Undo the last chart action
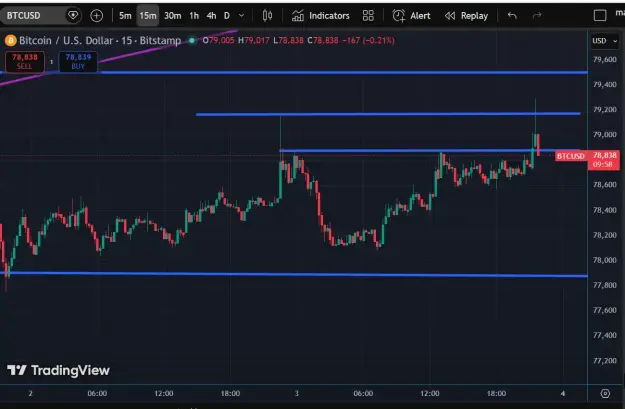Image resolution: width=625 pixels, height=409 pixels. (512, 16)
